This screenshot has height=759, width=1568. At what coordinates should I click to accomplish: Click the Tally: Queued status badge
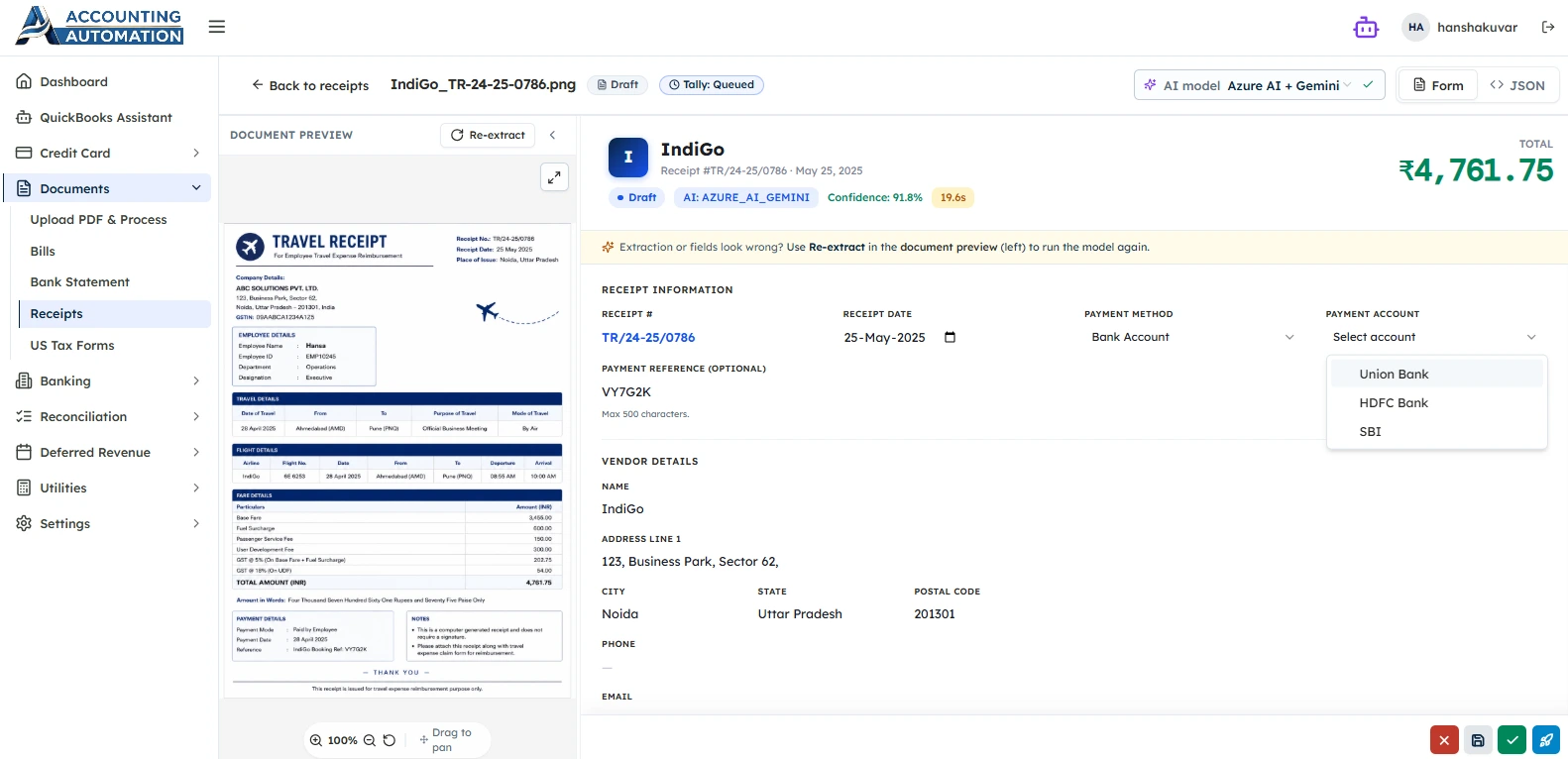click(712, 85)
